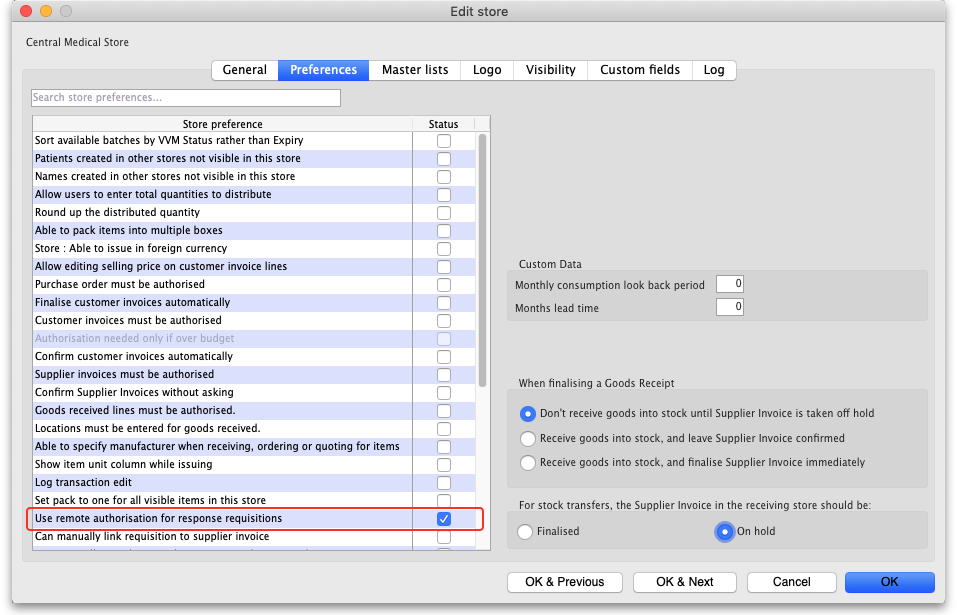
Task: Check Supplier invoices must be authorised
Action: 444,375
